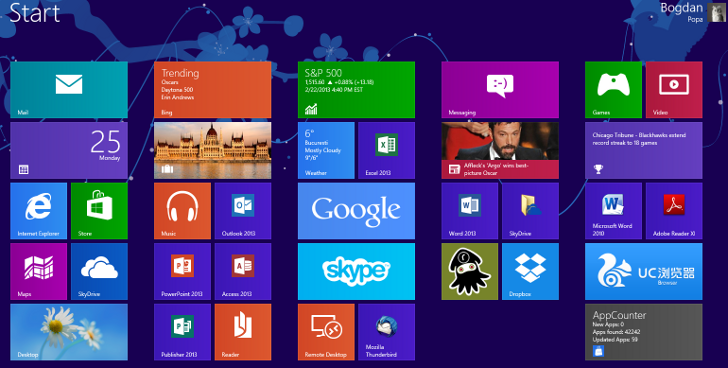This screenshot has height=368, width=728.
Task: Launch Outlook 2013 tile
Action: click(243, 211)
